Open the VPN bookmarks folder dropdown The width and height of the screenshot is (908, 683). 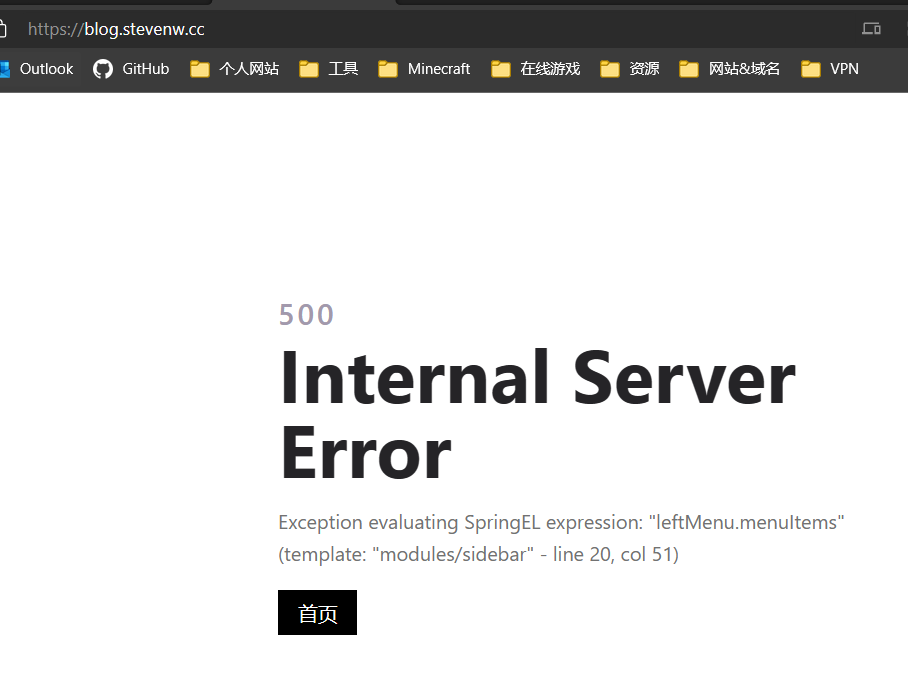(x=833, y=69)
